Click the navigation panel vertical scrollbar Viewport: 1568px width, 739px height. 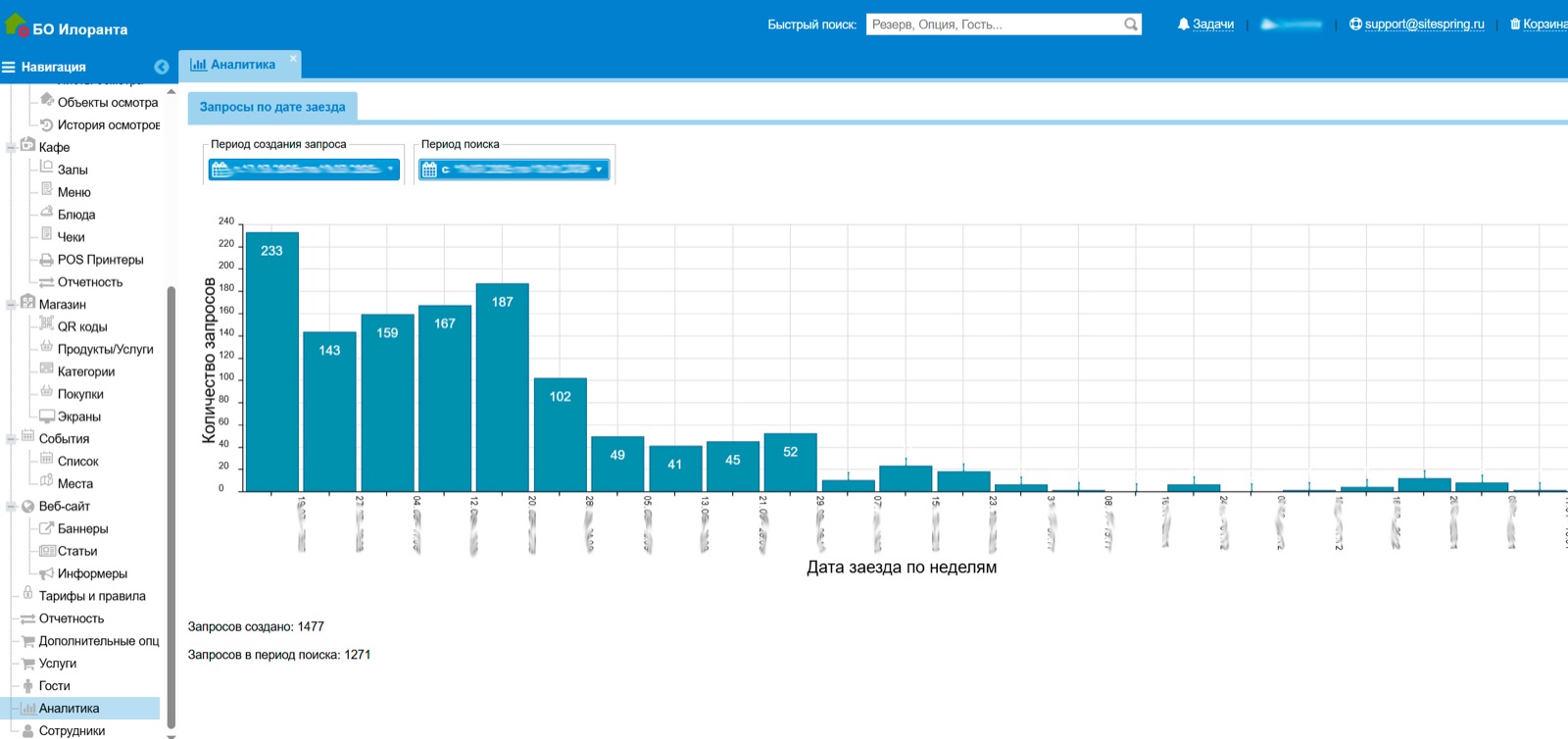[x=171, y=507]
